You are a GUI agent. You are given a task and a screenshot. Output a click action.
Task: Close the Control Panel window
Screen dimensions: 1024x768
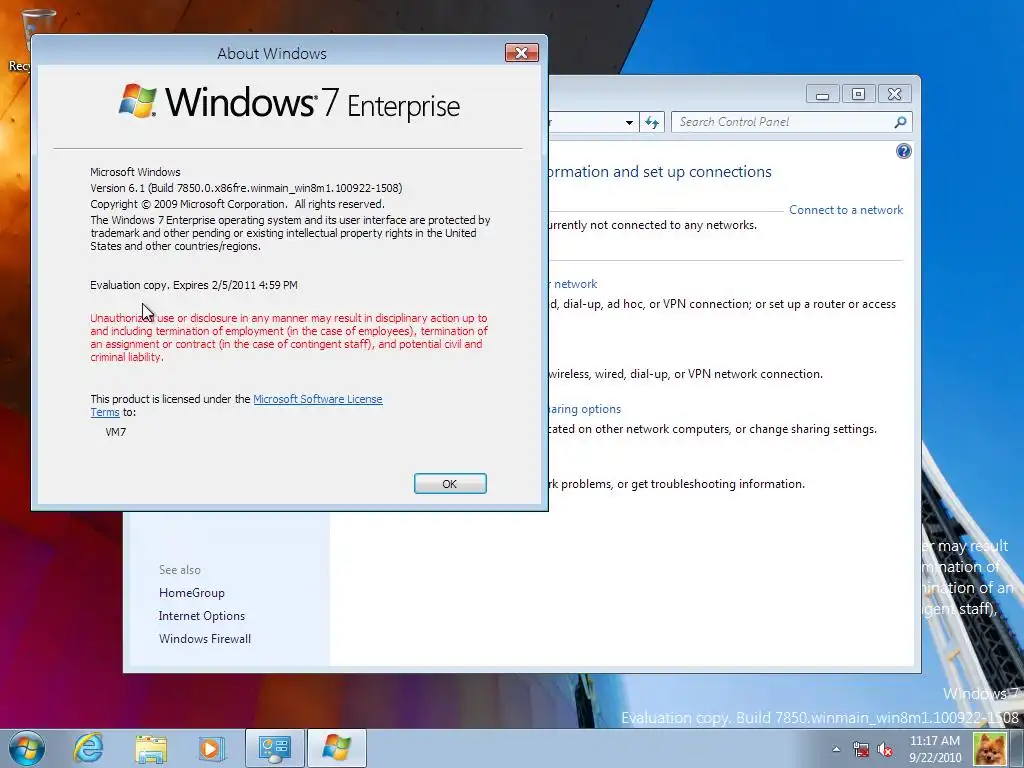click(894, 95)
